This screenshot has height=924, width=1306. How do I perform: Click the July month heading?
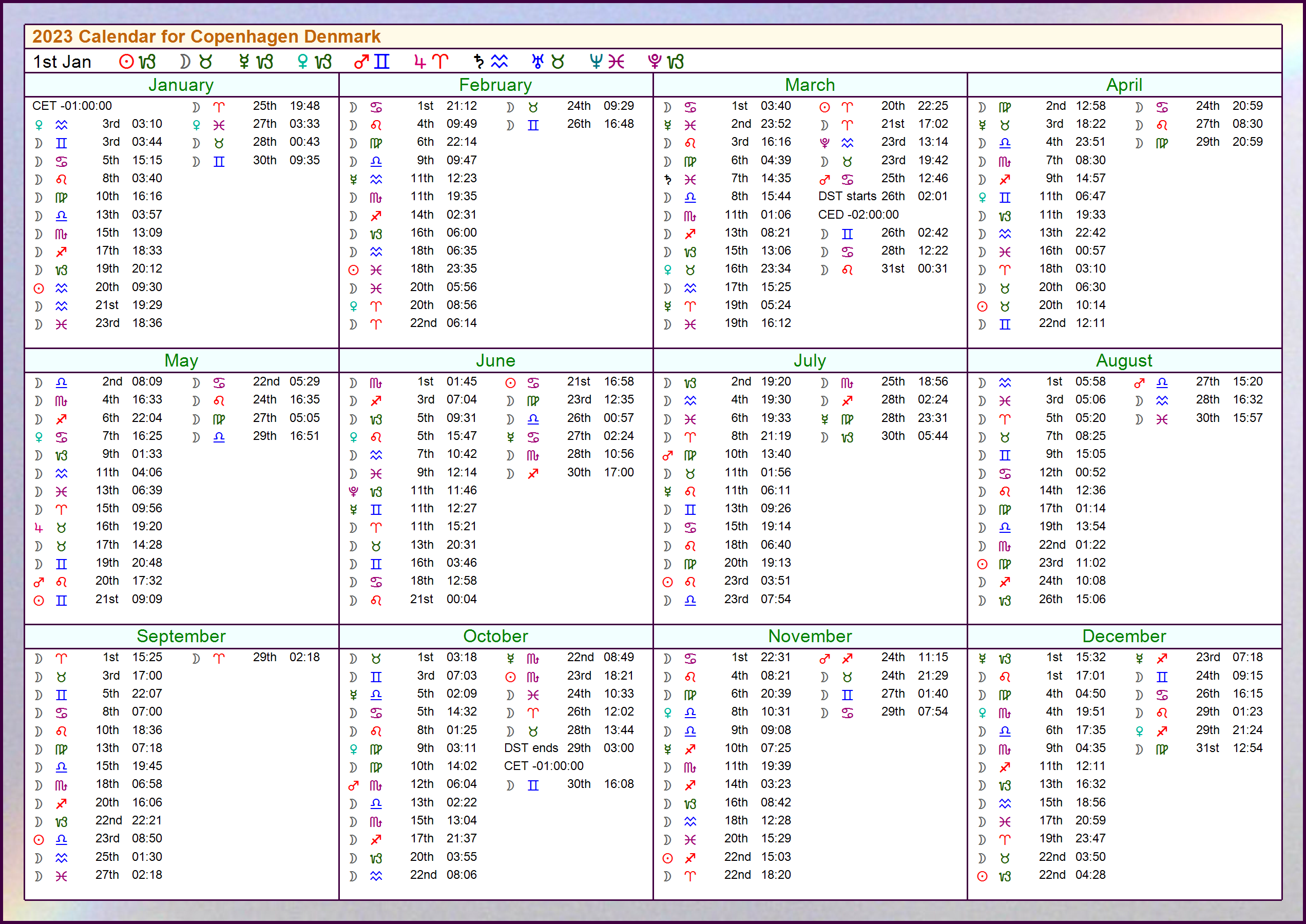click(810, 361)
